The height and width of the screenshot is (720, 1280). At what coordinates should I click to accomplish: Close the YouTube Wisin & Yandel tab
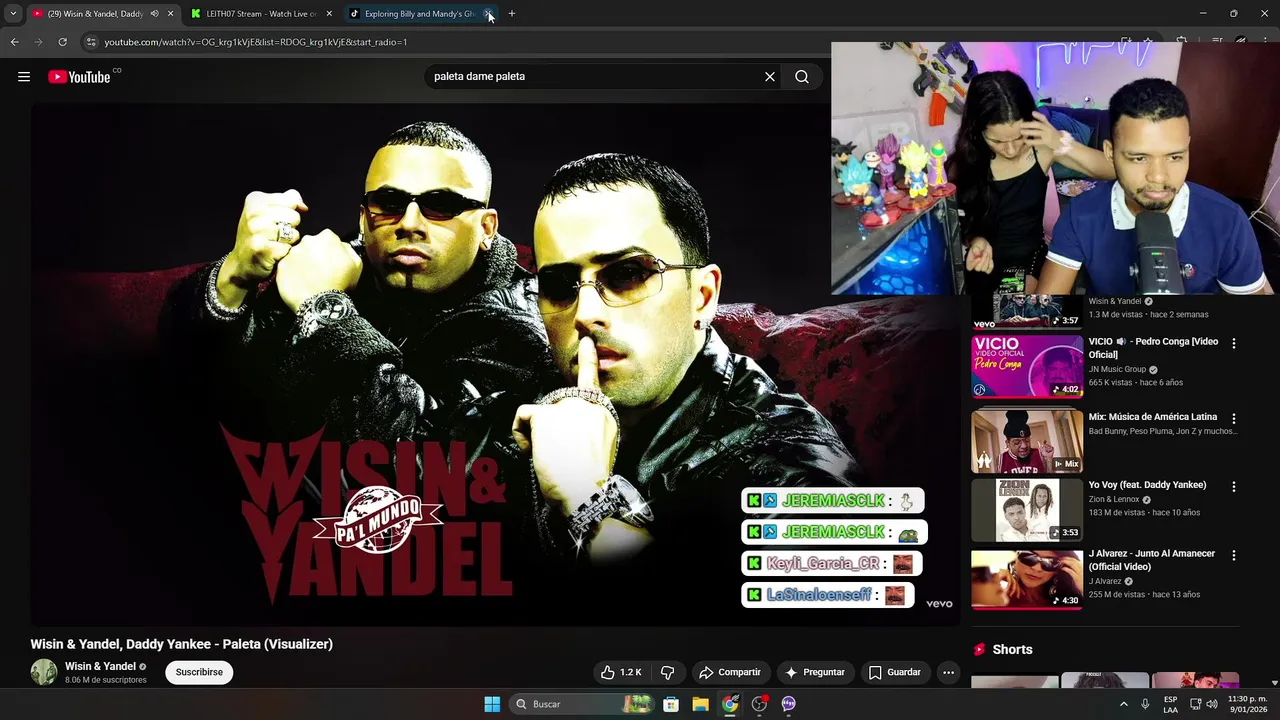(170, 14)
